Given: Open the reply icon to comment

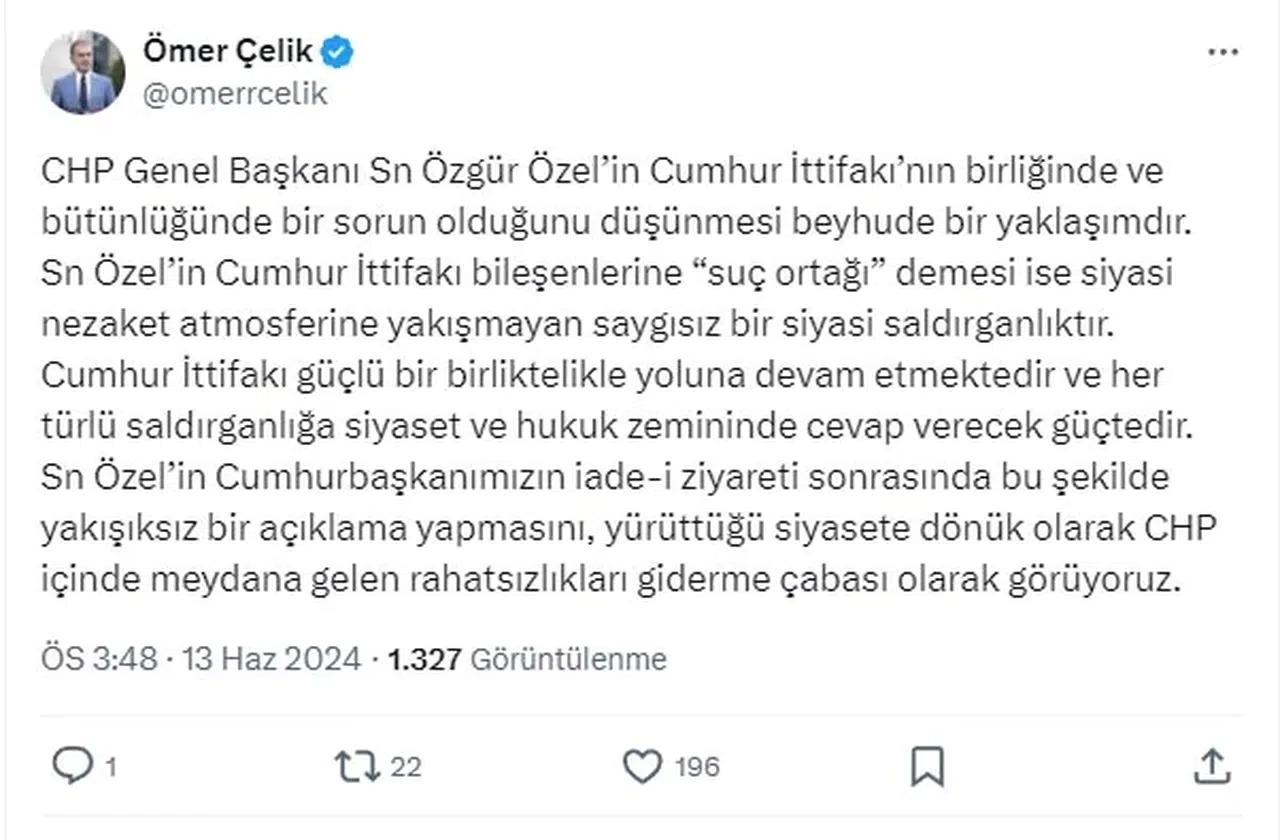Looking at the screenshot, I should click(71, 767).
